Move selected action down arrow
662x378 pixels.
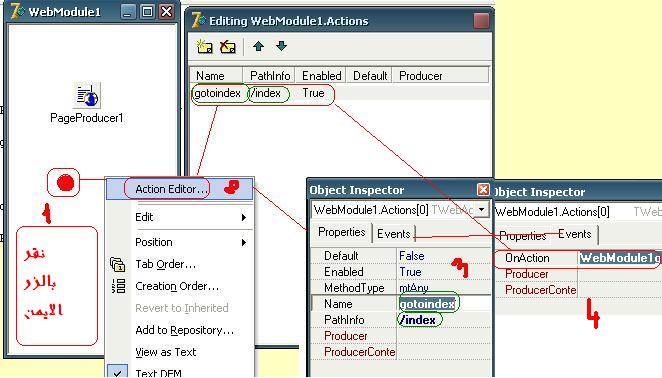(x=281, y=46)
